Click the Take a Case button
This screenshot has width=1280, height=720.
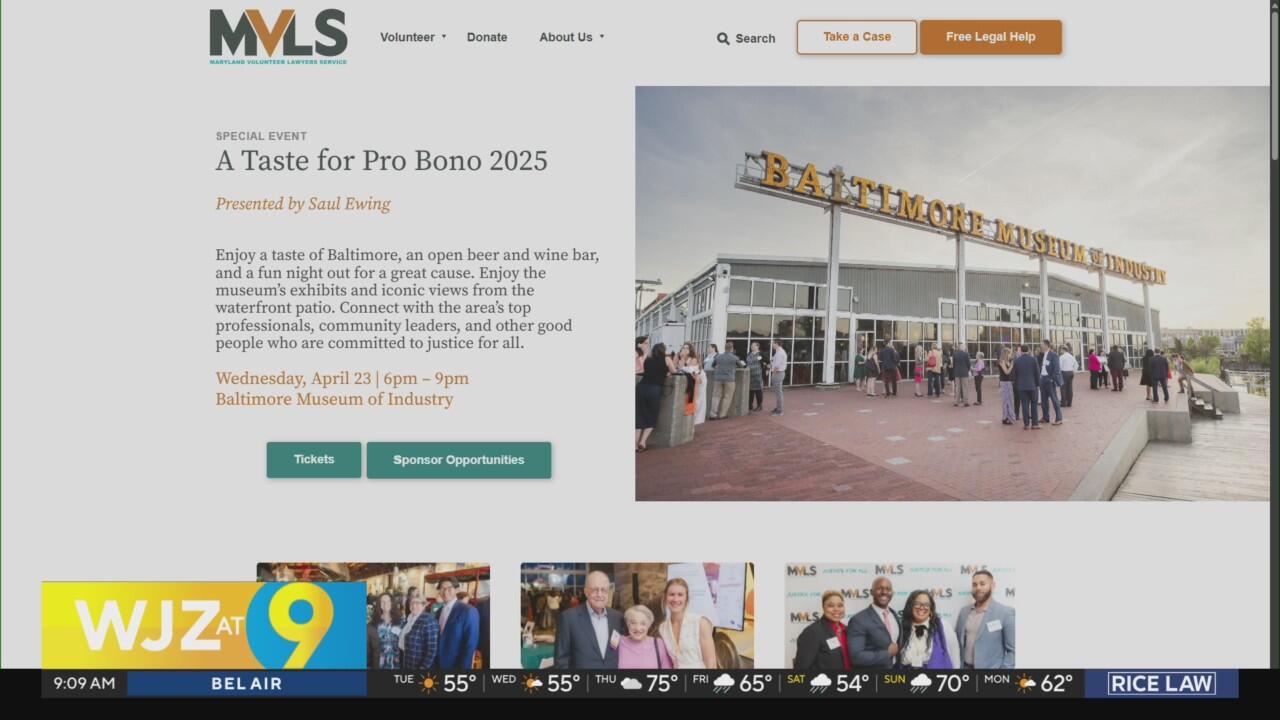857,37
